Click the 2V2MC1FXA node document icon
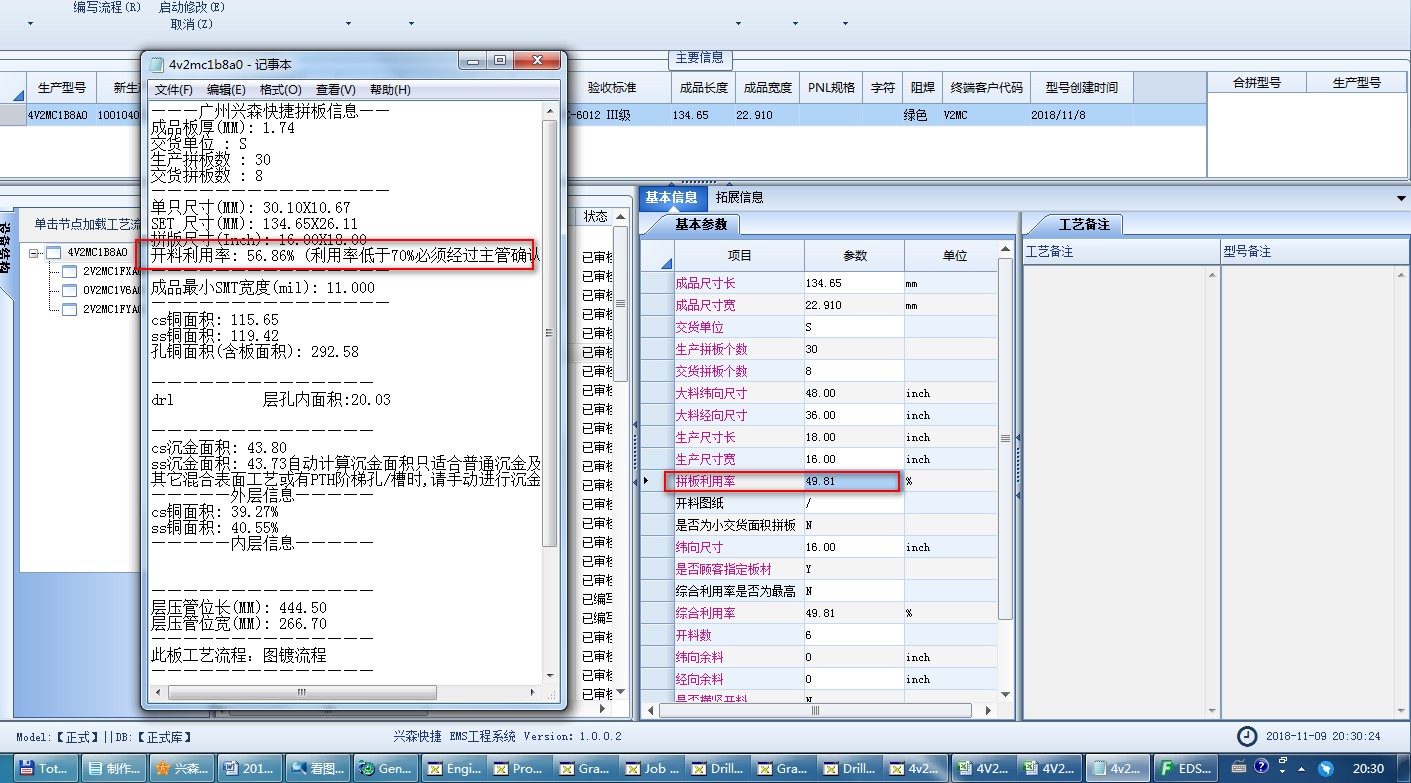1411x783 pixels. pyautogui.click(x=70, y=271)
